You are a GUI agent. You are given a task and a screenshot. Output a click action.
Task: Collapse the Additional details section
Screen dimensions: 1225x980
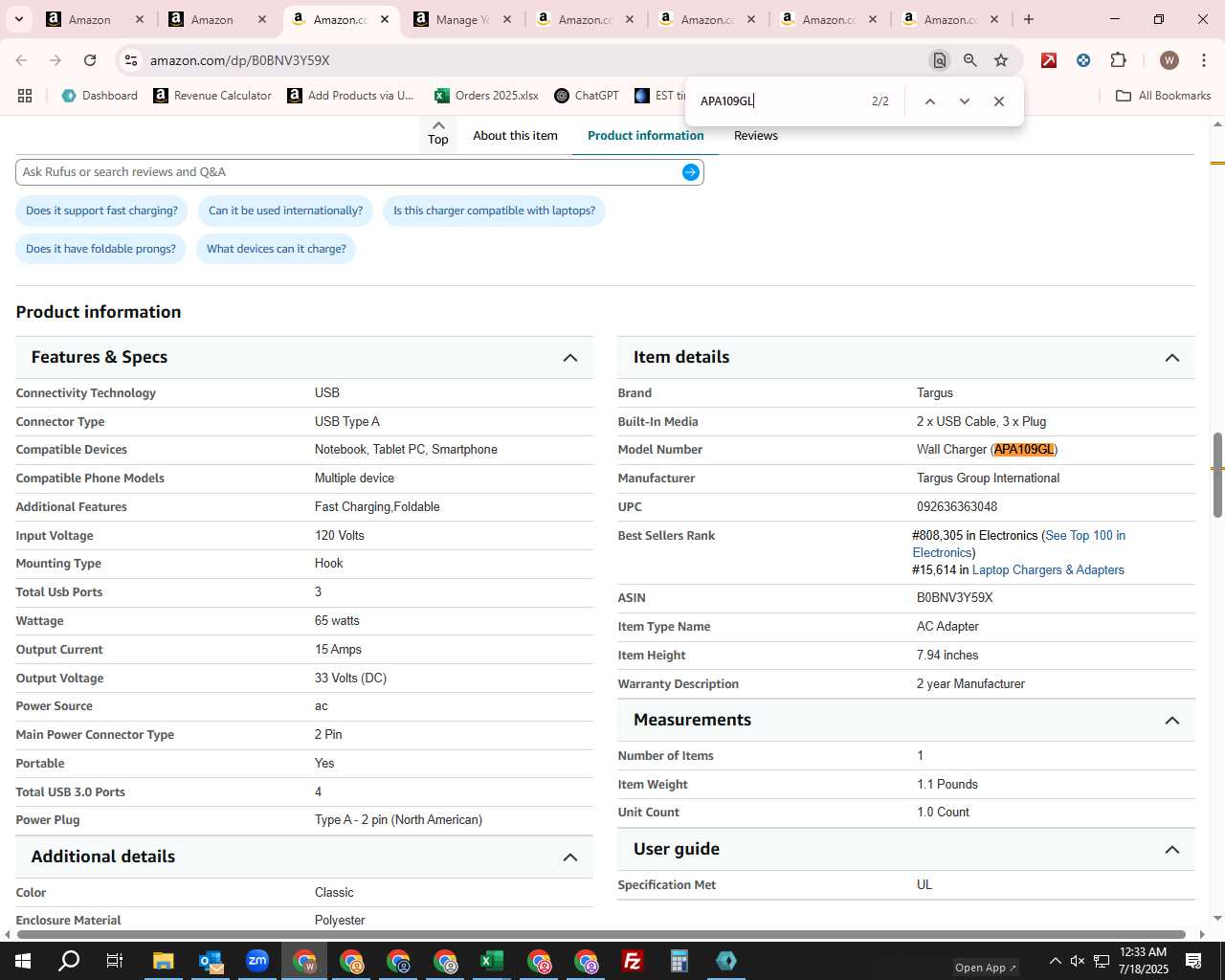point(570,857)
